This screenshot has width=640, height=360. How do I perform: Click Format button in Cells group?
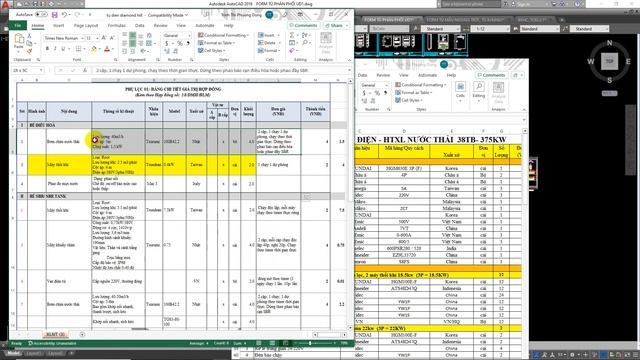pos(269,51)
